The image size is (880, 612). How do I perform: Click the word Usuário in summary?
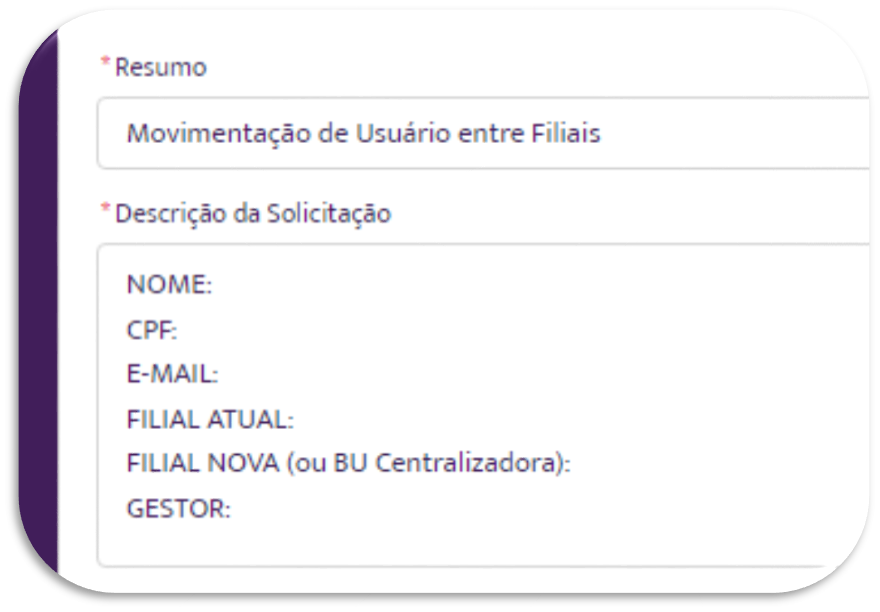(403, 133)
